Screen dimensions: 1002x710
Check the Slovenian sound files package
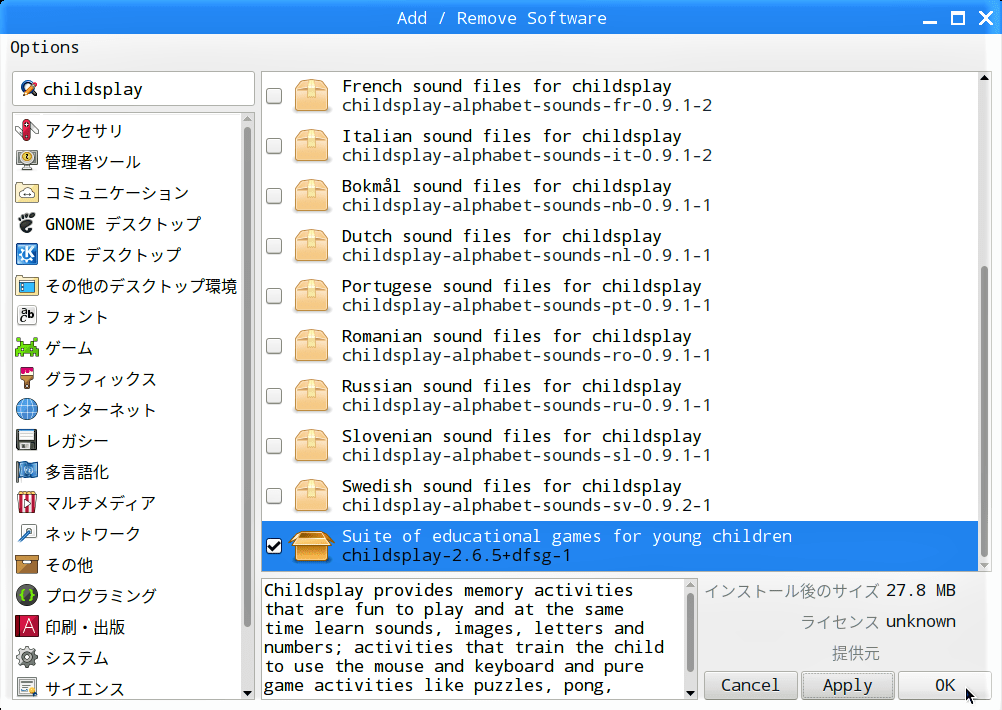(x=274, y=445)
